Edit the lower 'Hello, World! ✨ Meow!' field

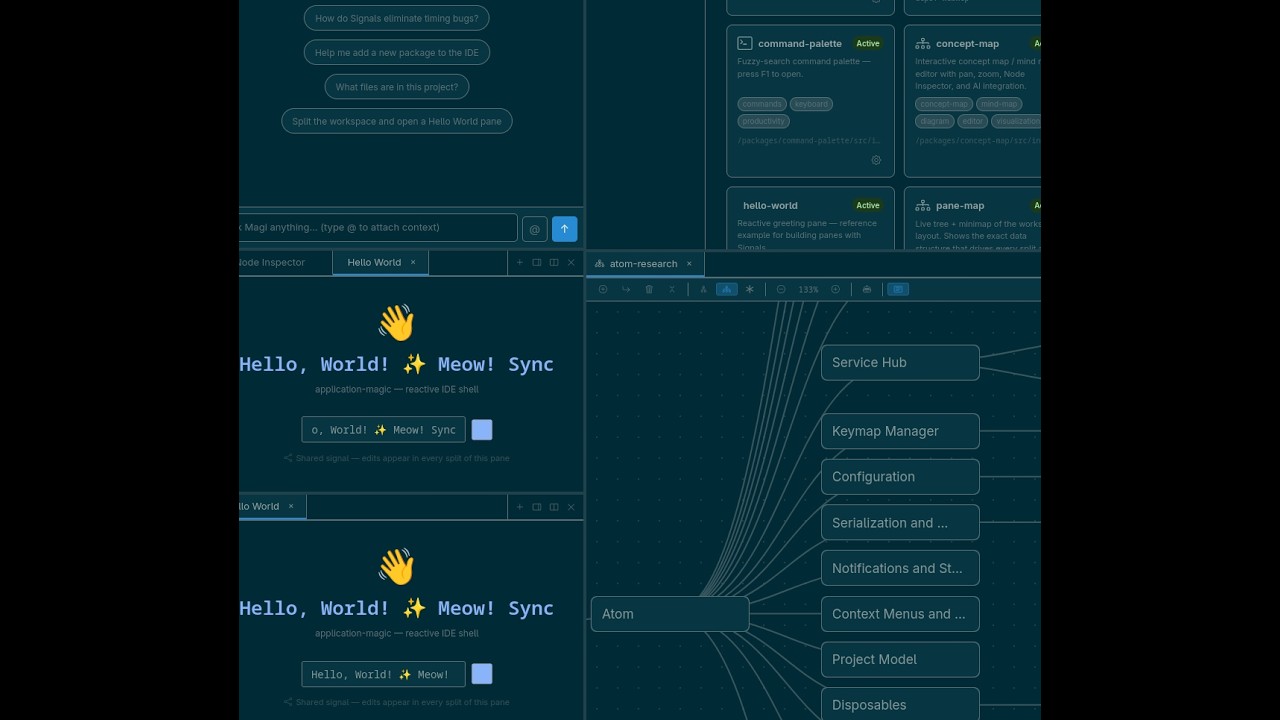[383, 674]
